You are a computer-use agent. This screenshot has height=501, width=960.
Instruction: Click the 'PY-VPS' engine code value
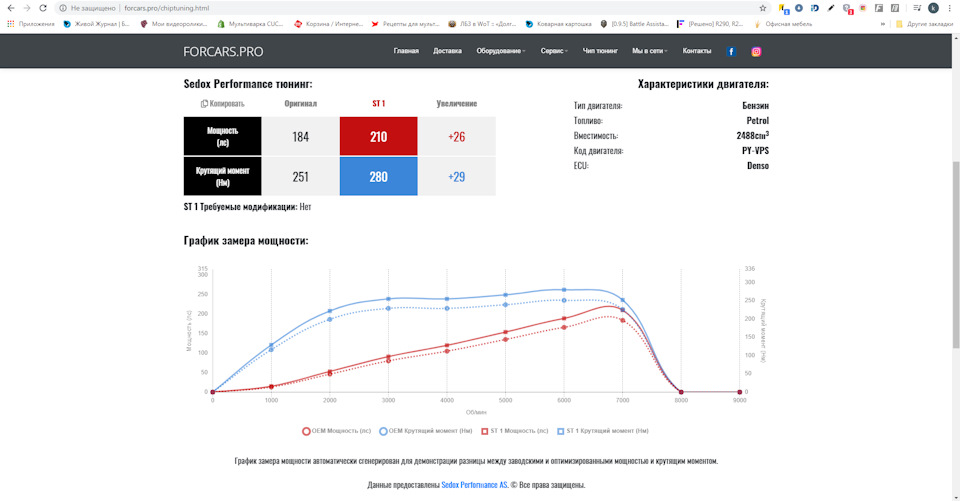click(x=756, y=151)
